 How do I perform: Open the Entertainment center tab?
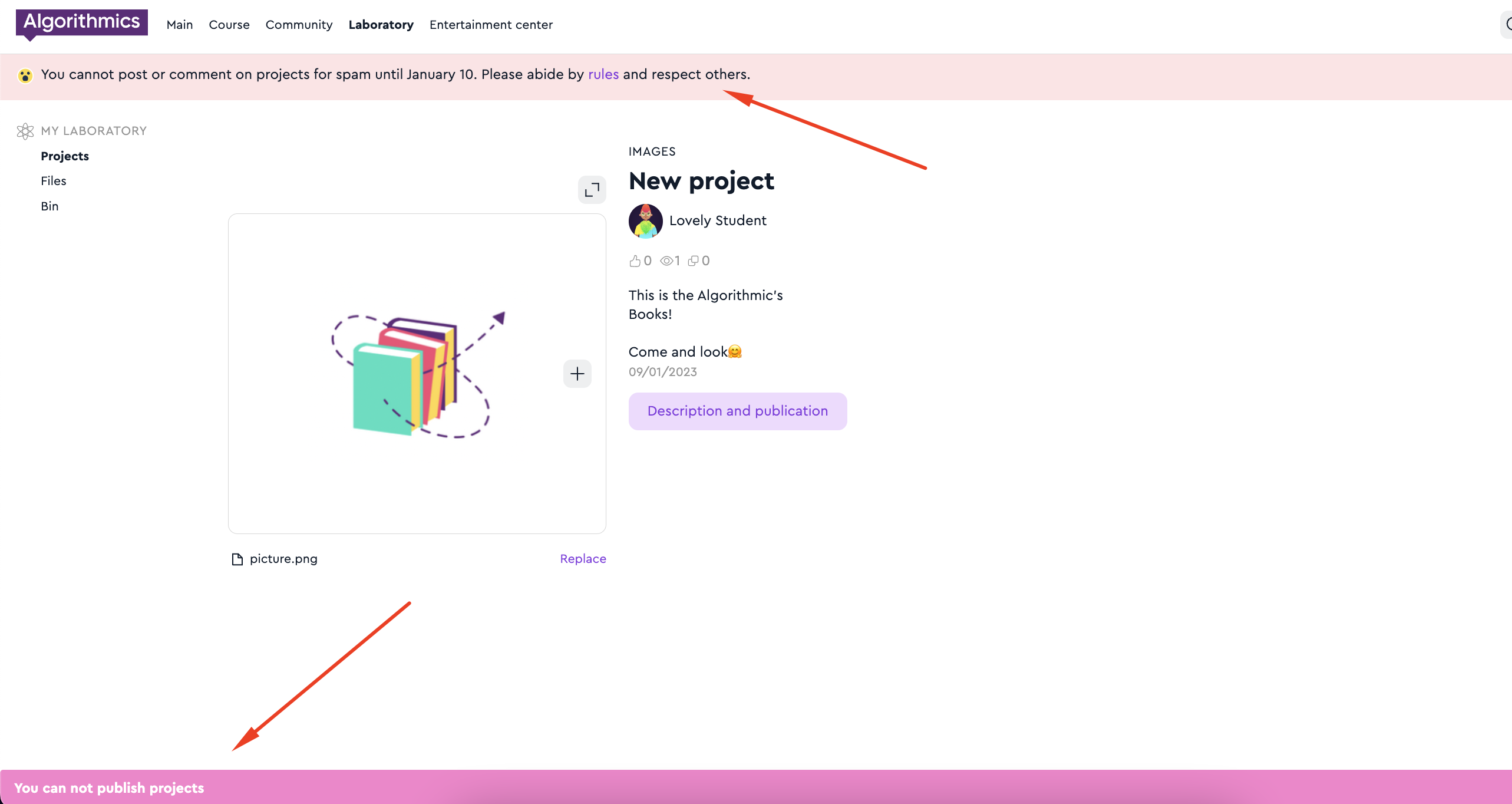tap(491, 25)
